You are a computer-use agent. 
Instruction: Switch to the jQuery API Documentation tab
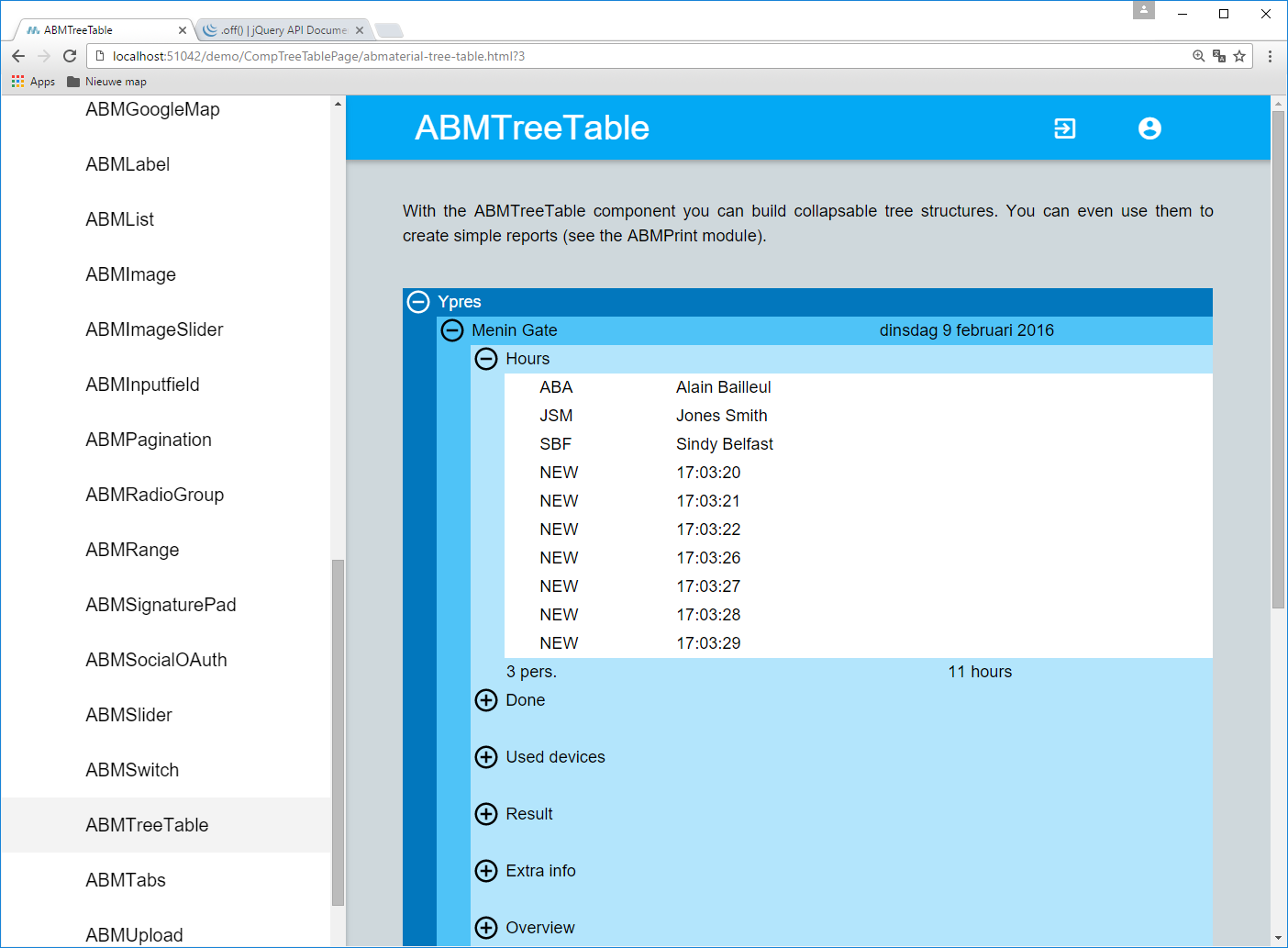[x=275, y=28]
